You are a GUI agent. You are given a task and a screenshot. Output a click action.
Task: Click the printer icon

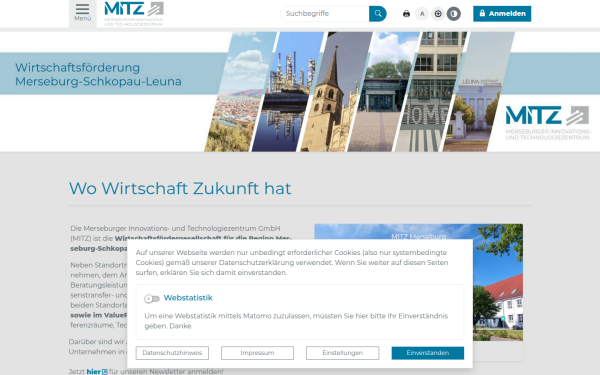click(406, 14)
